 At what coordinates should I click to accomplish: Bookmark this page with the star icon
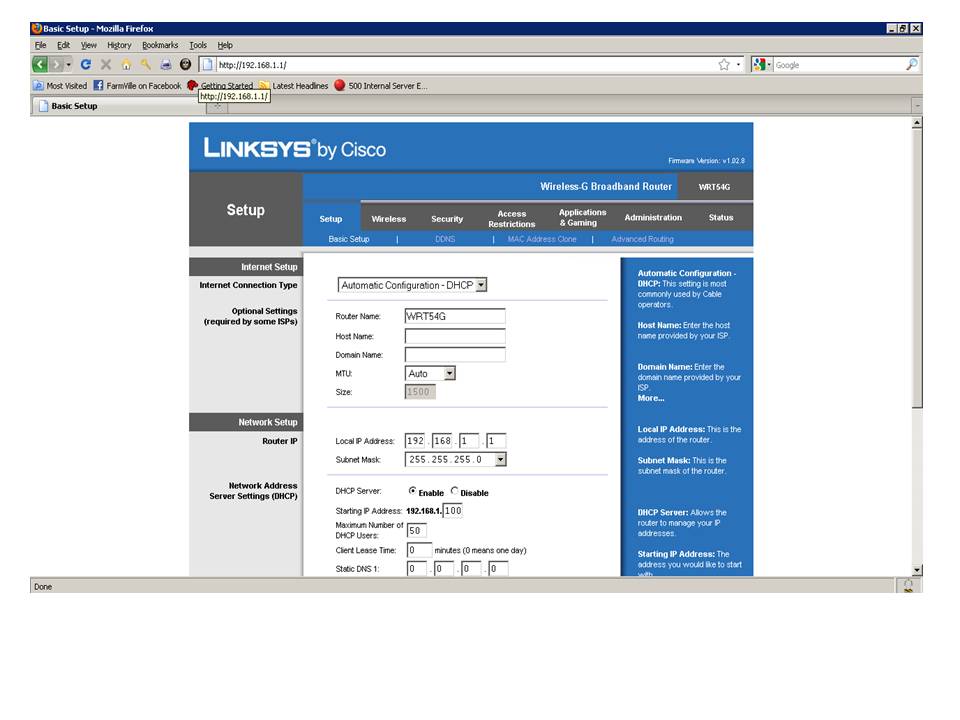tap(724, 64)
